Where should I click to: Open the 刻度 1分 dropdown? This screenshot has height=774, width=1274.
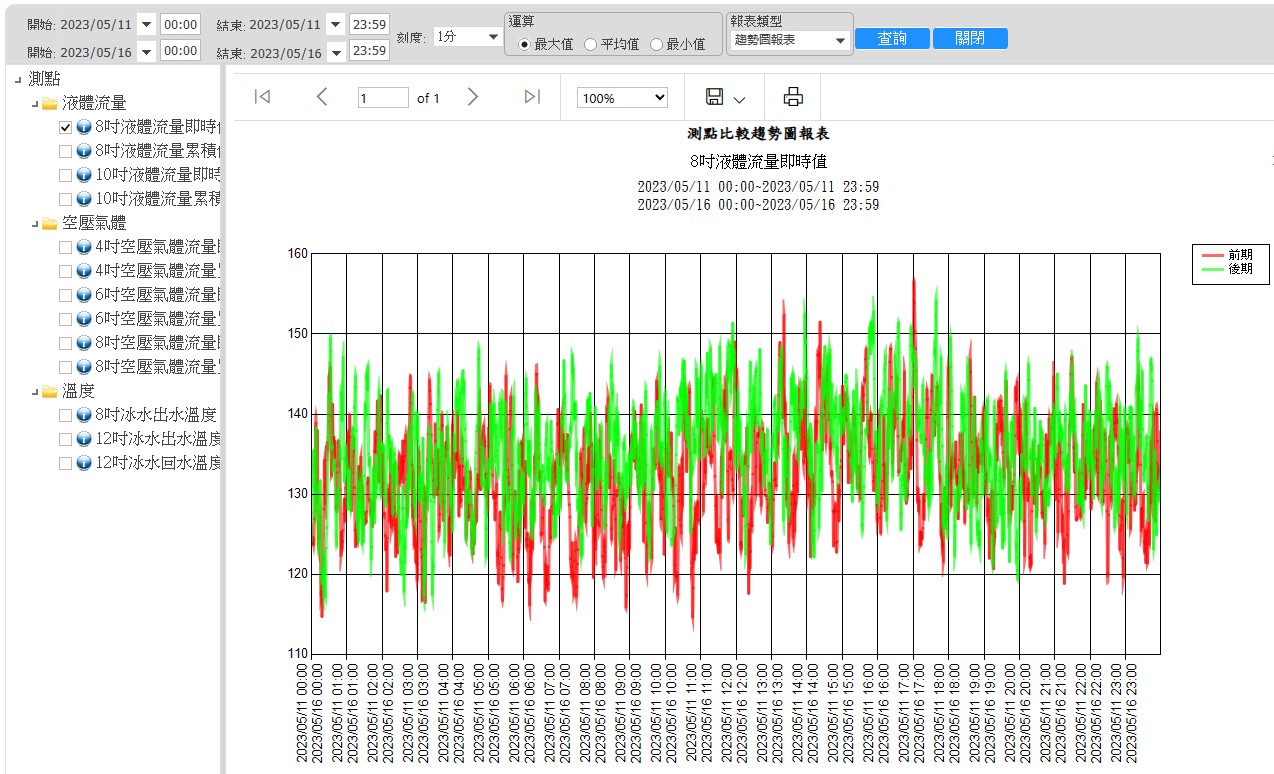click(x=469, y=37)
